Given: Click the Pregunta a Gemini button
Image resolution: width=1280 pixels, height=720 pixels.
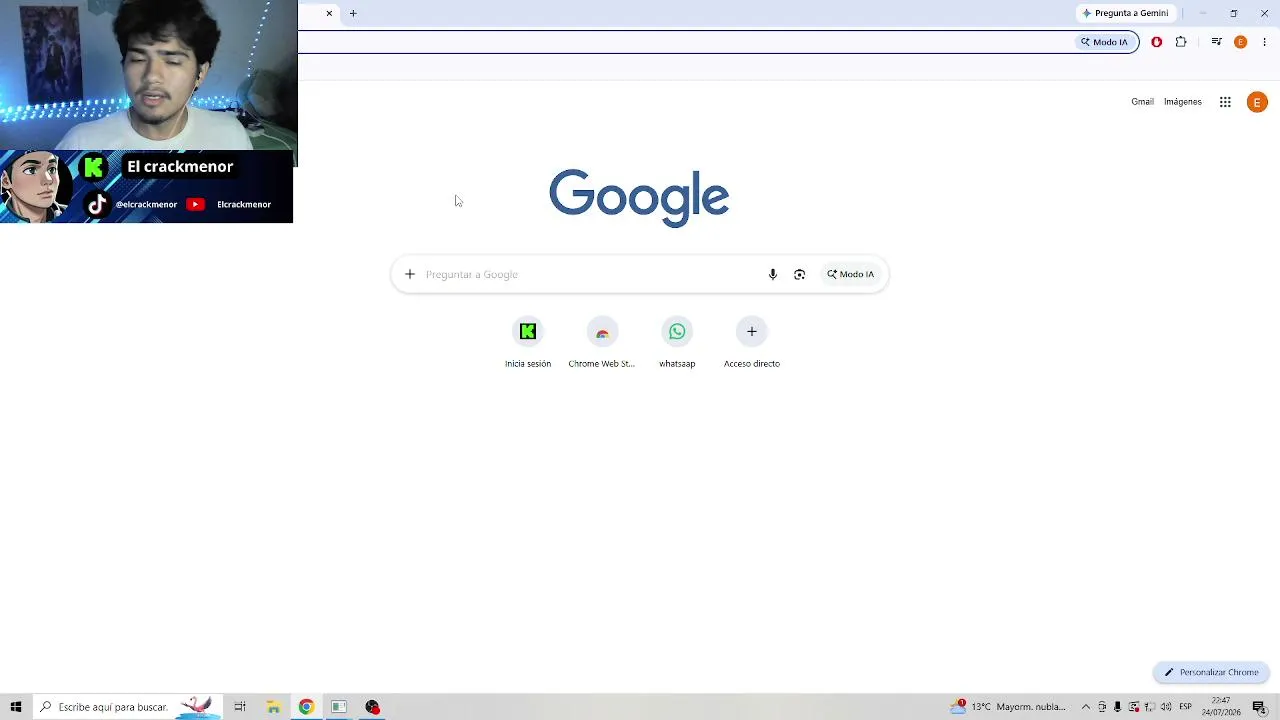Looking at the screenshot, I should coord(1125,13).
